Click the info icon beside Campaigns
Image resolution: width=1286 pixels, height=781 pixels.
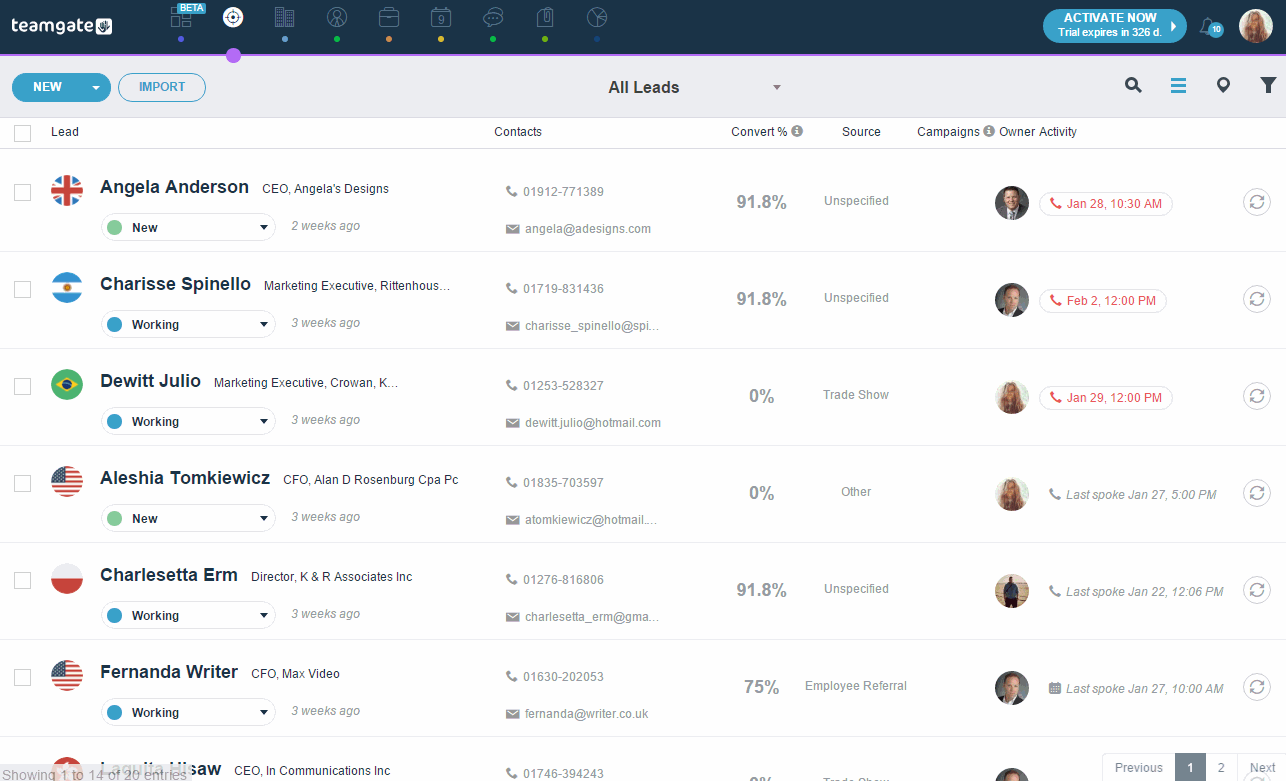coord(989,131)
